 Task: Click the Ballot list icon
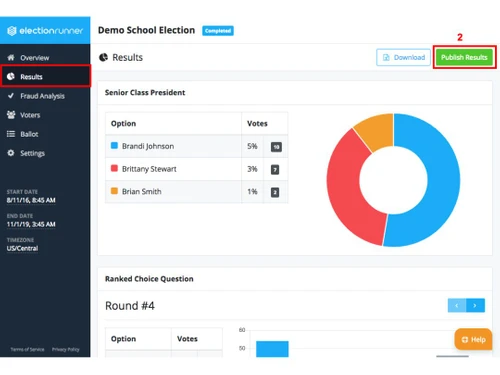11,134
